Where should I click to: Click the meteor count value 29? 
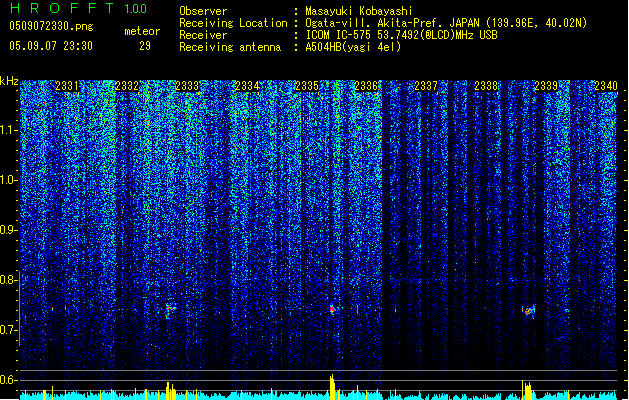[x=145, y=46]
